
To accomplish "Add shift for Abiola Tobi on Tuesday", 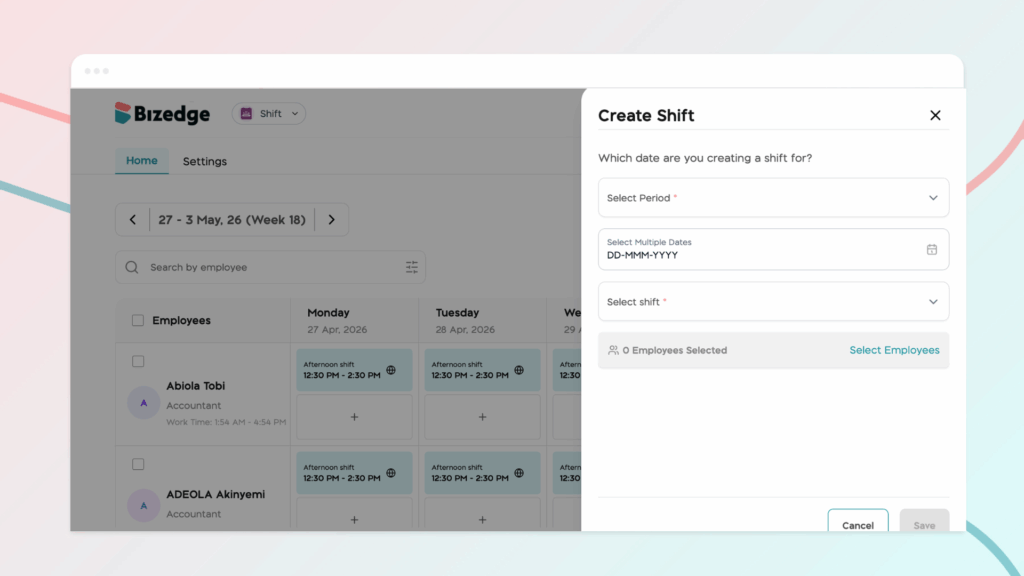I will point(482,417).
